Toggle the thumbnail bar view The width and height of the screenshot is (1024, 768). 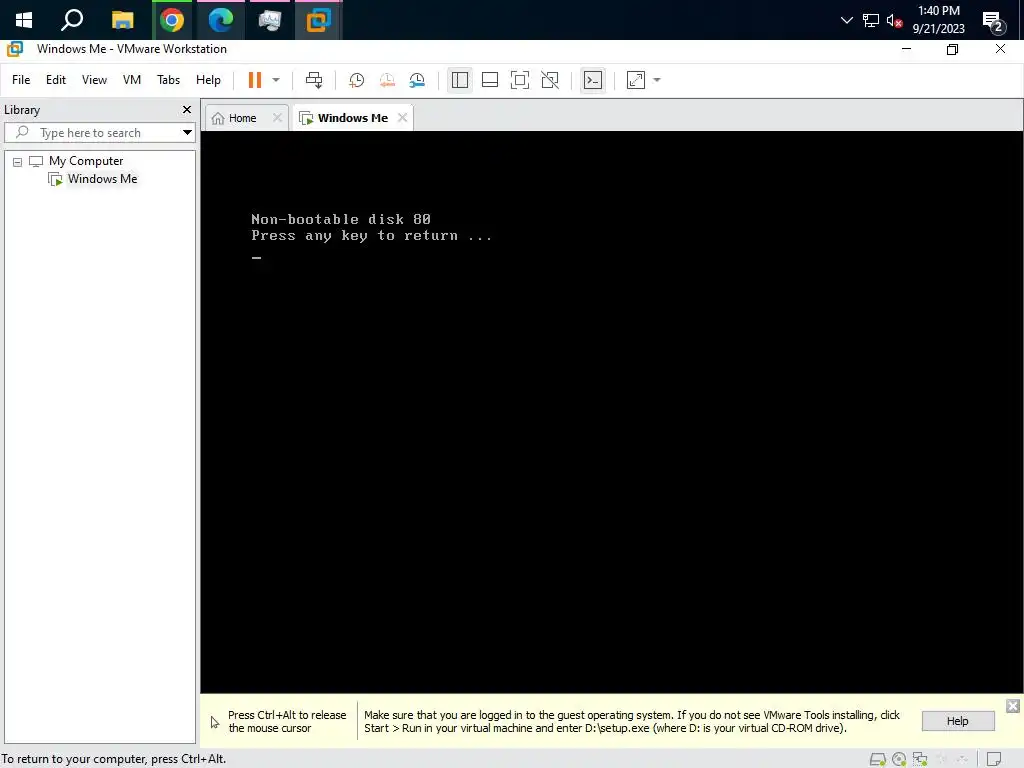coord(490,80)
